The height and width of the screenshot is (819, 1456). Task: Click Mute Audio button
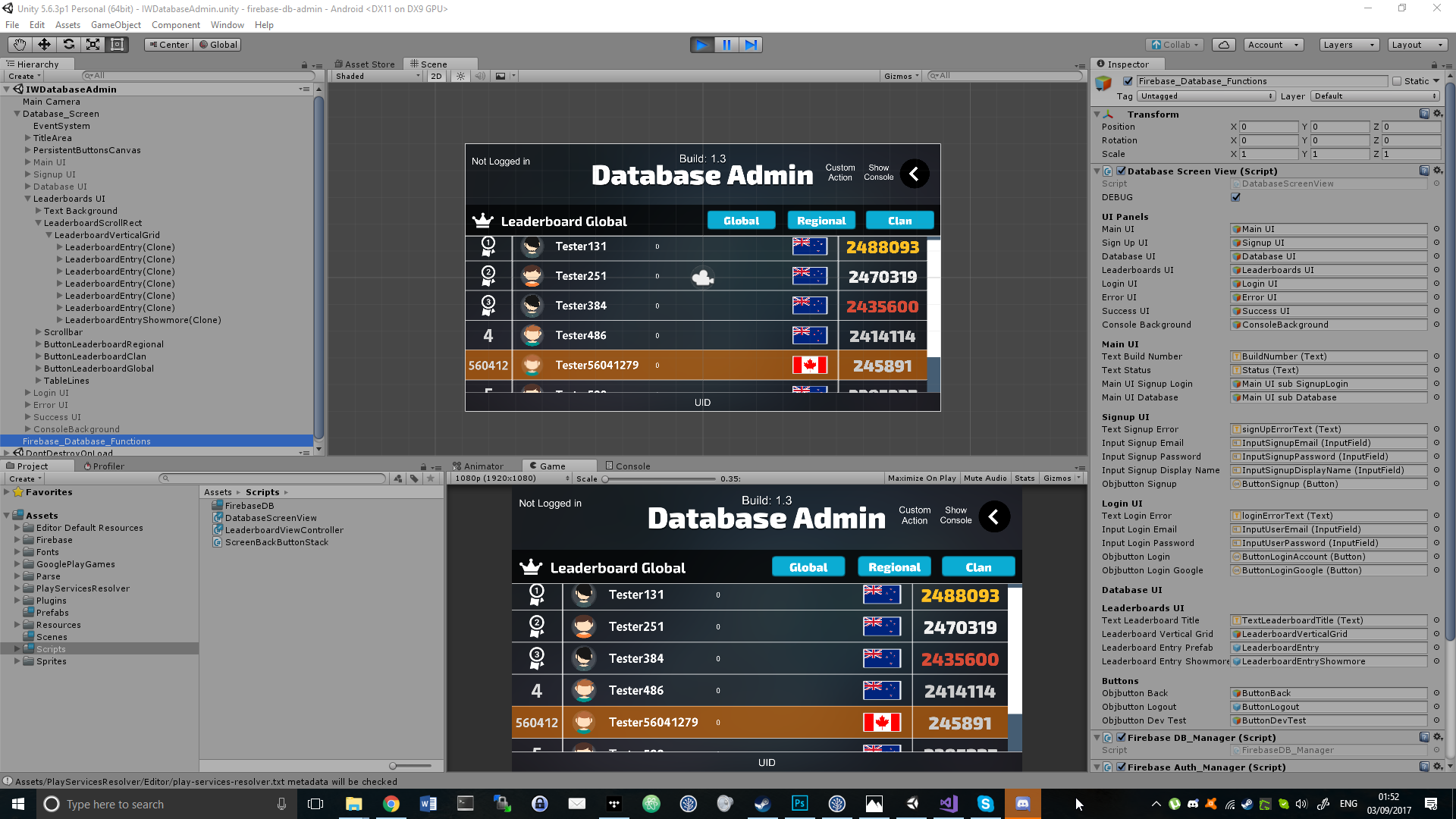click(985, 479)
